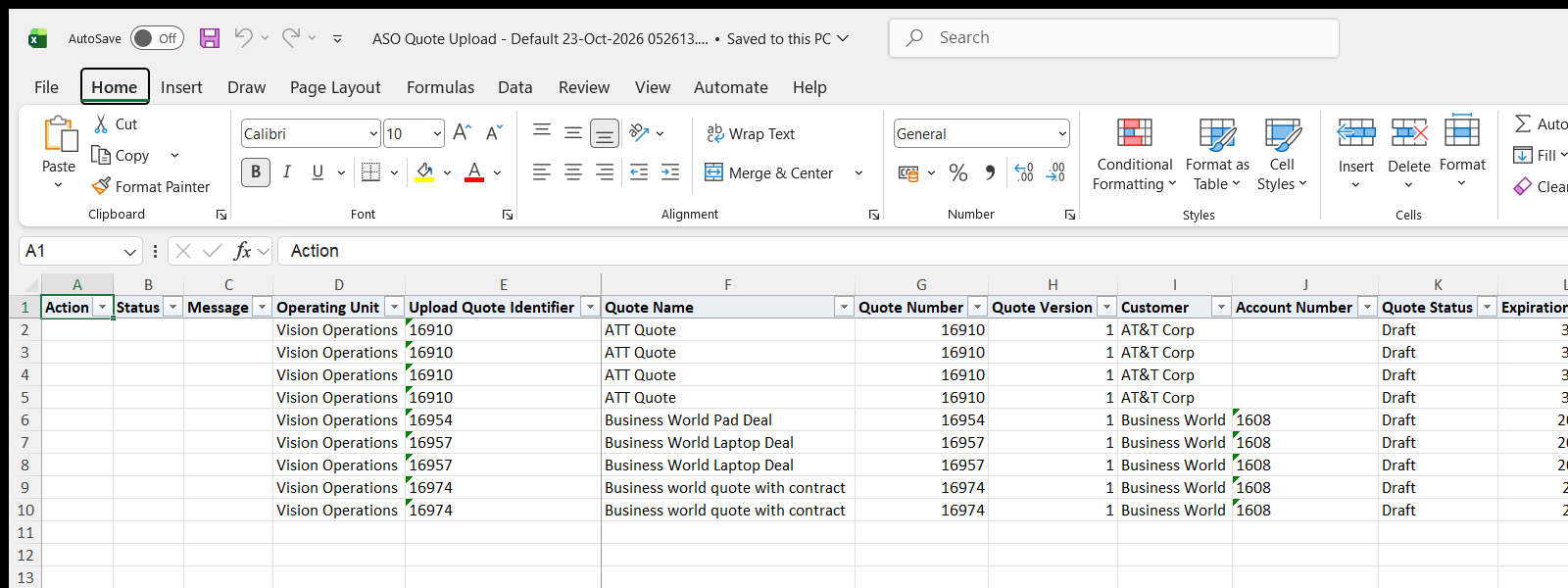
Task: Open the Quote Status filter dropdown
Action: (1487, 308)
